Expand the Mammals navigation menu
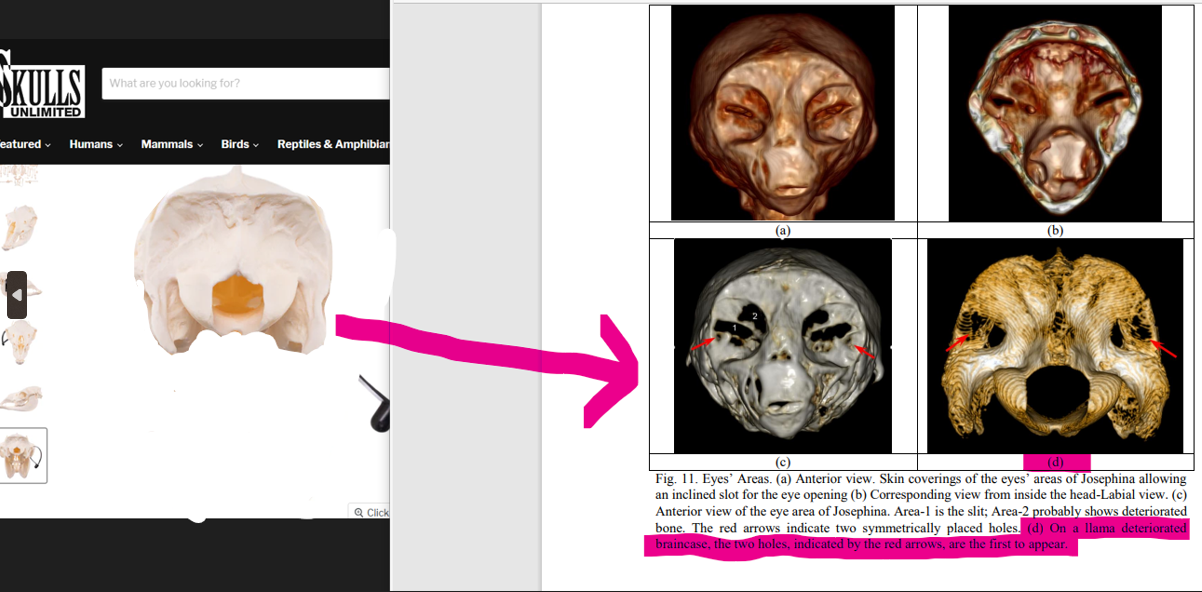The height and width of the screenshot is (592, 1202). coord(171,144)
